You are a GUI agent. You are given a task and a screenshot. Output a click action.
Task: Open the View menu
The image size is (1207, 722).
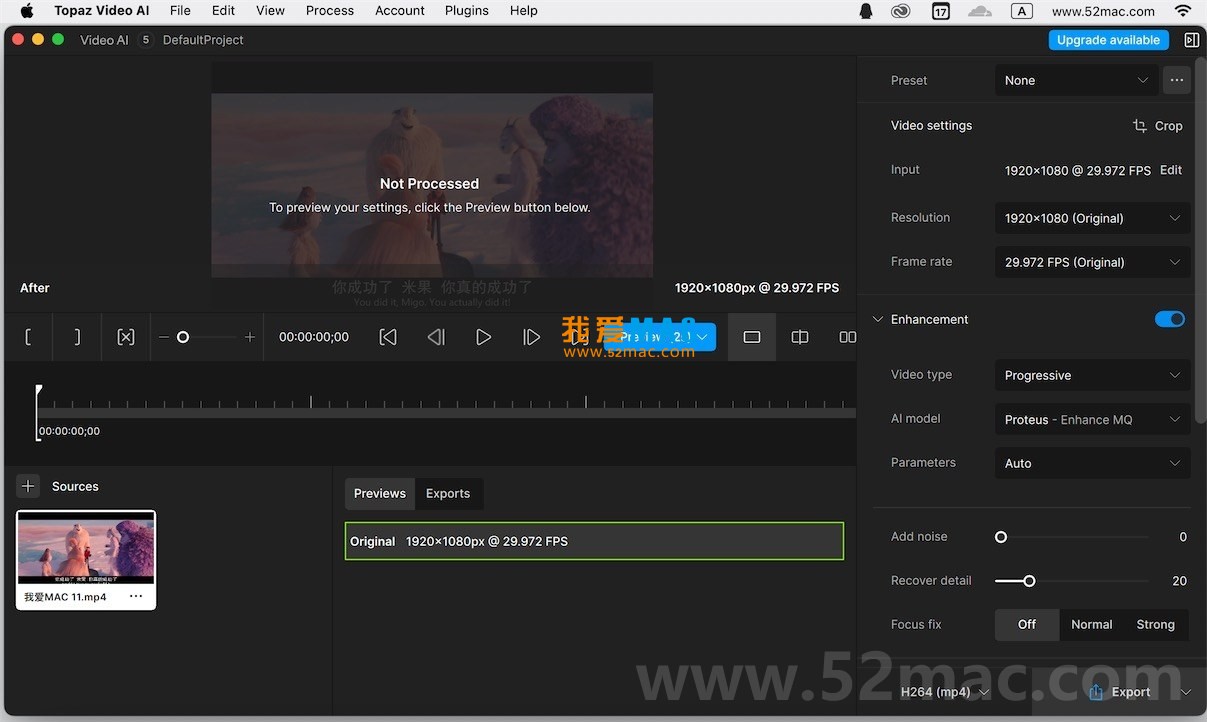click(270, 11)
